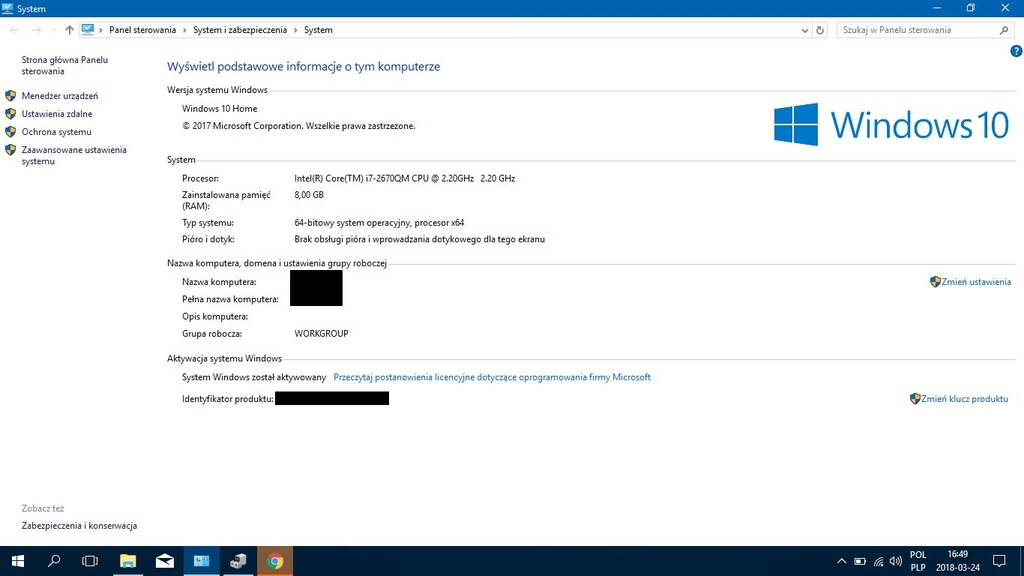Click the shield icon beside Ochrona systemu
The width and height of the screenshot is (1024, 576).
(x=10, y=132)
